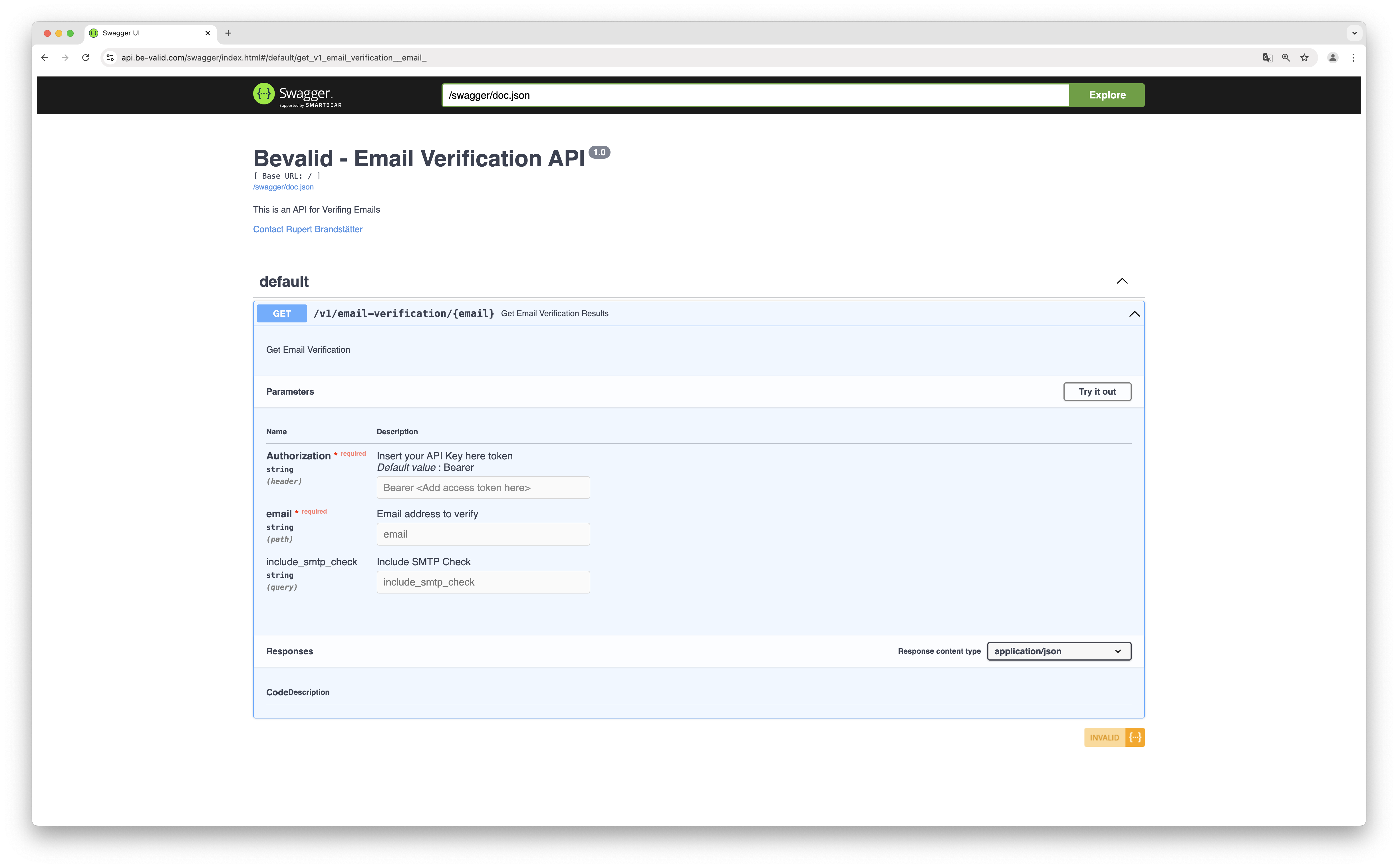Image resolution: width=1398 pixels, height=868 pixels.
Task: Click the default section heading
Action: [284, 281]
